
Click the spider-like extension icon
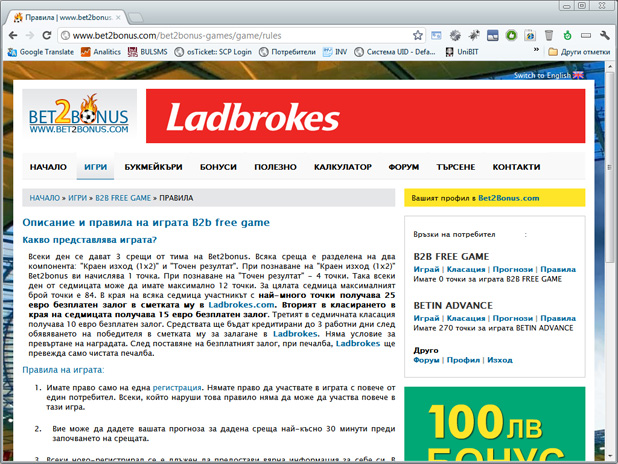point(474,35)
